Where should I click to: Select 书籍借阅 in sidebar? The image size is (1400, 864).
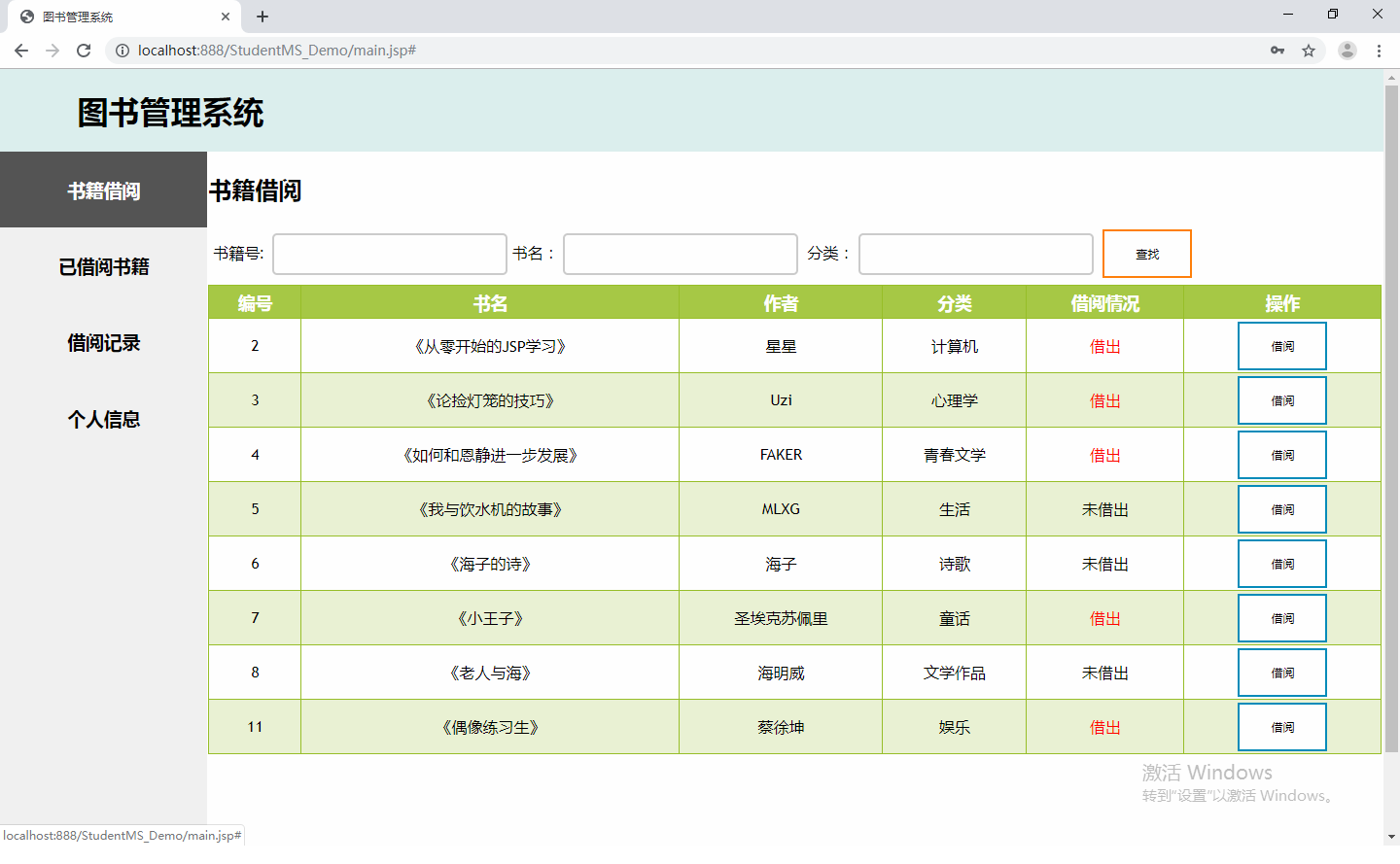coord(103,190)
